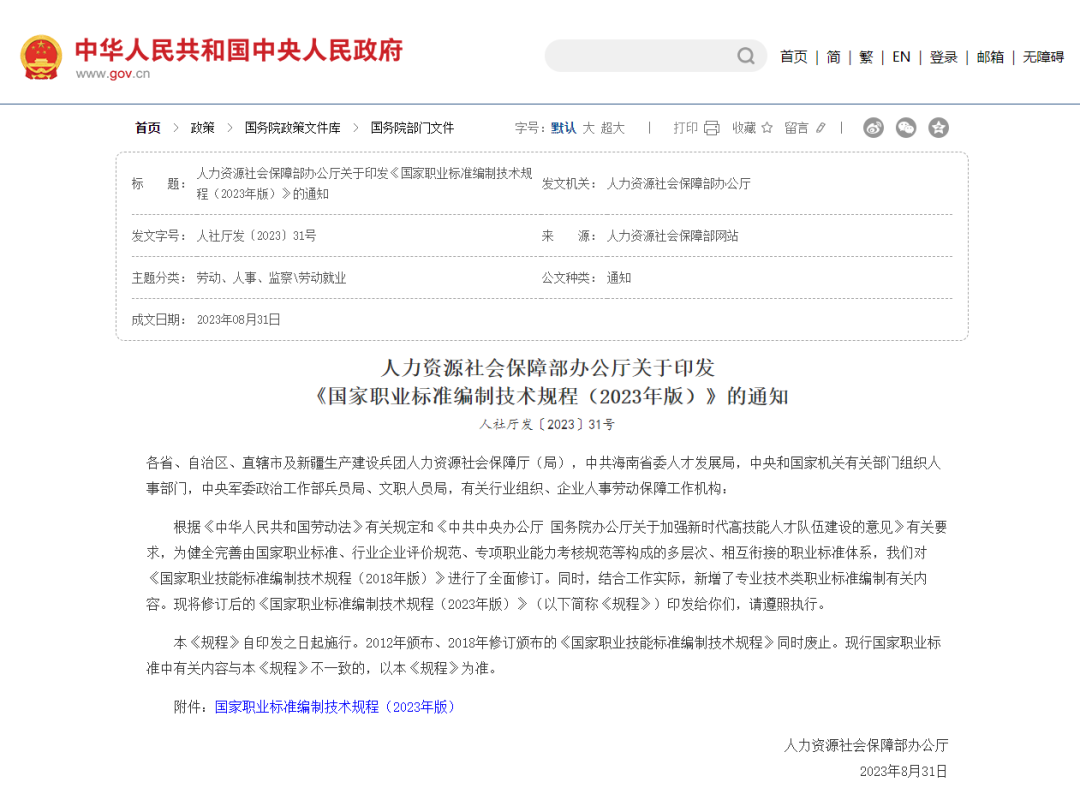Go to 首页 in the breadcrumb
This screenshot has width=1080, height=788.
(x=147, y=128)
